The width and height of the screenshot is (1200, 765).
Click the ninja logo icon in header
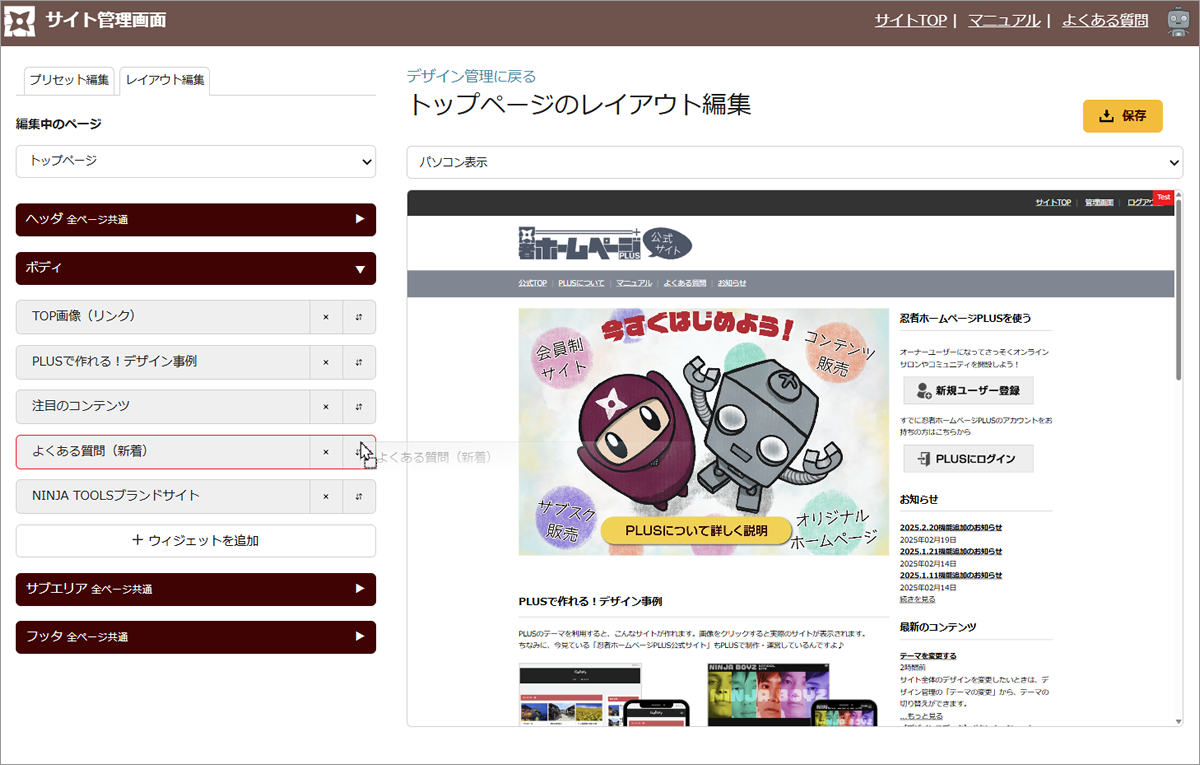pyautogui.click(x=21, y=21)
